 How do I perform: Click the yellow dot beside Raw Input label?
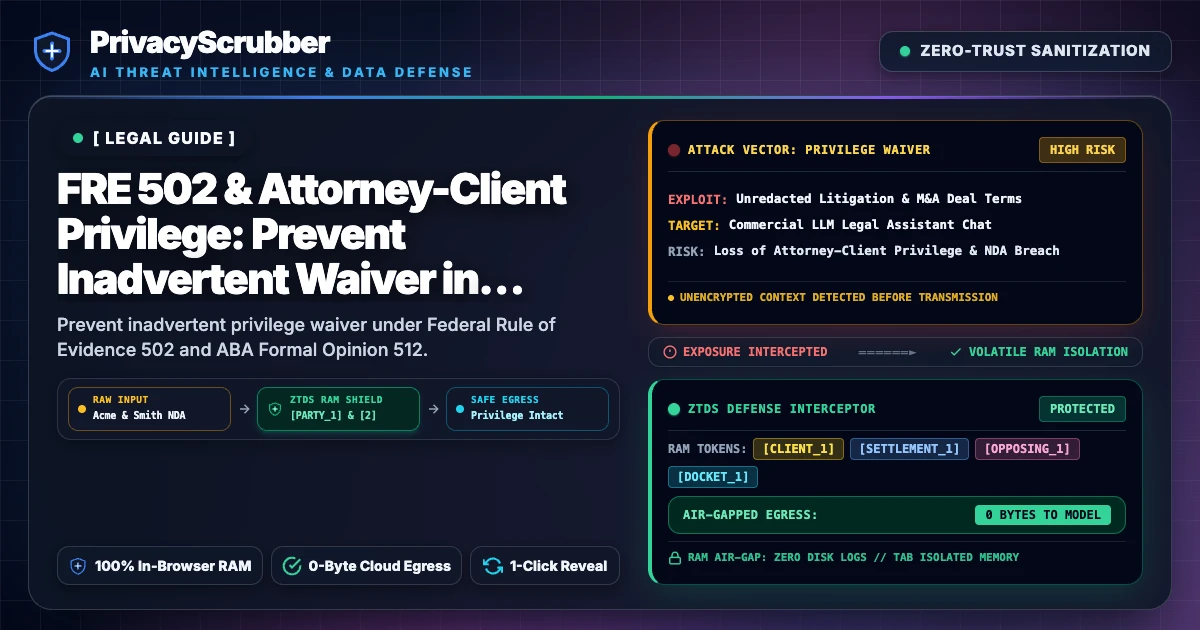tap(82, 409)
